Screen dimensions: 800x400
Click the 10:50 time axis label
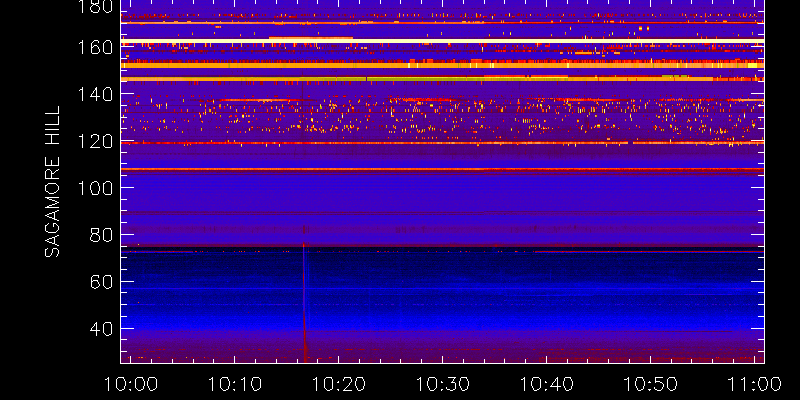(x=651, y=384)
